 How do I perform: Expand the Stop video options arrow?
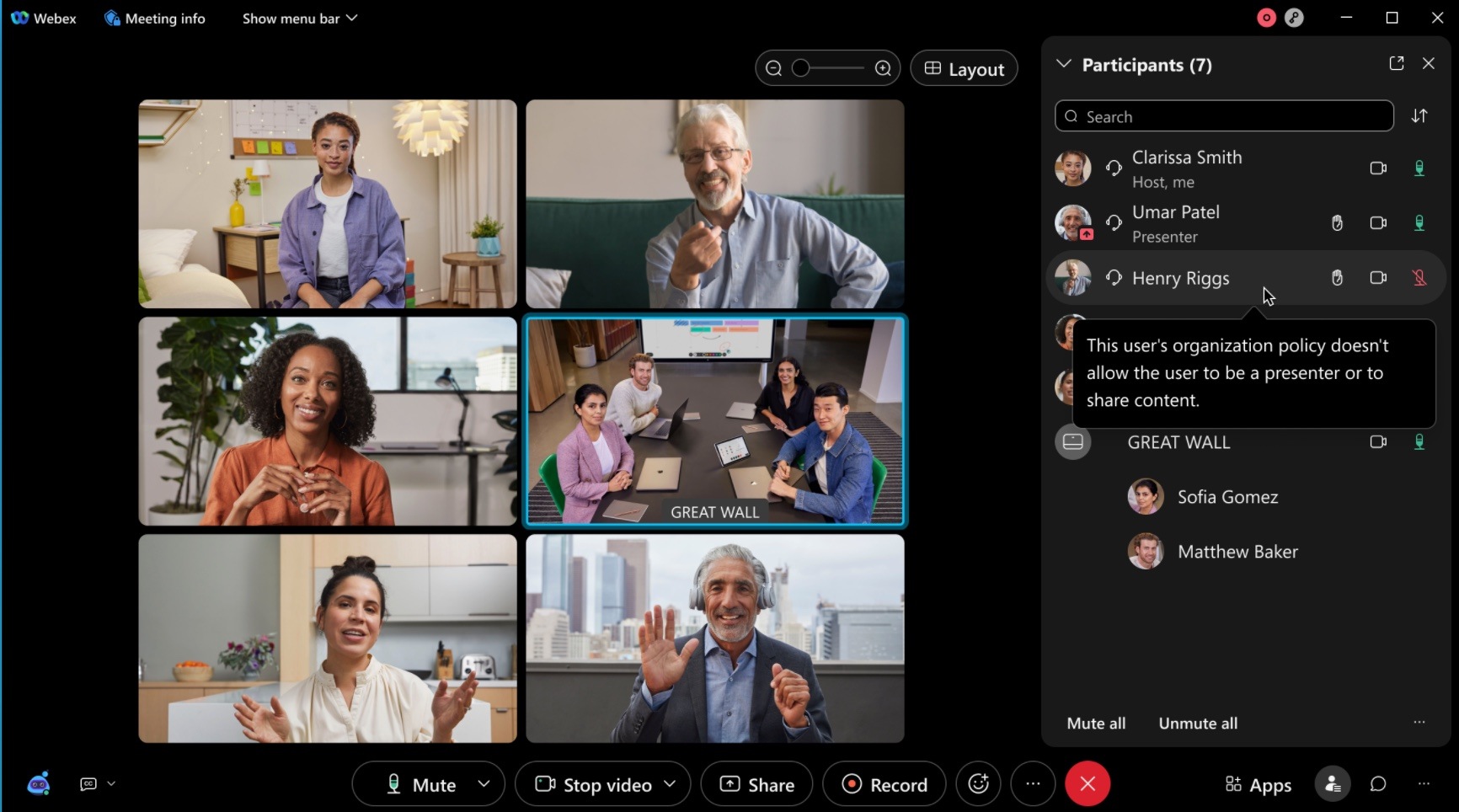671,783
